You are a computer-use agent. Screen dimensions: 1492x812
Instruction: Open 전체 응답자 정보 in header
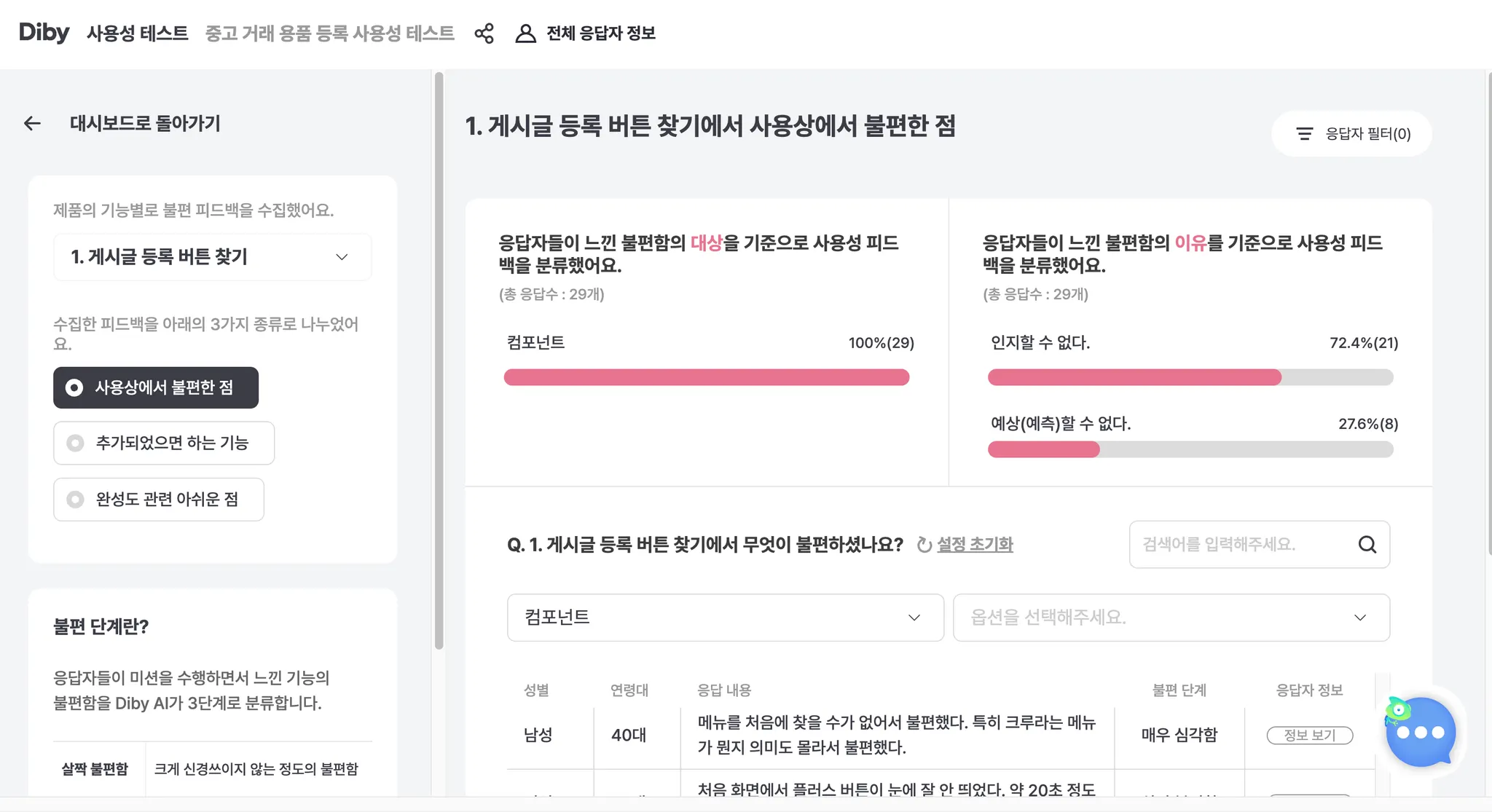click(600, 33)
